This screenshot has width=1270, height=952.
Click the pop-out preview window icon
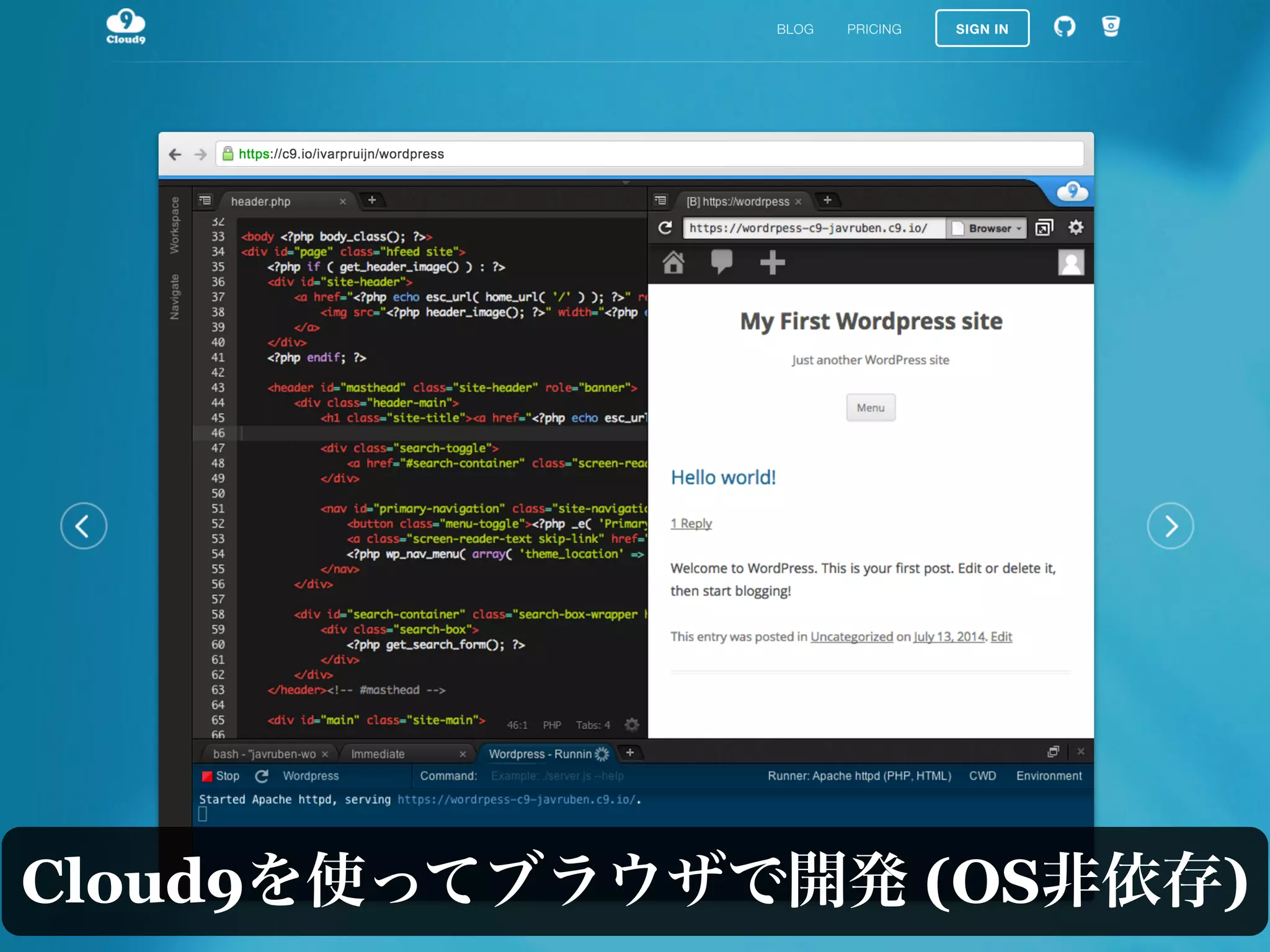click(x=1044, y=228)
